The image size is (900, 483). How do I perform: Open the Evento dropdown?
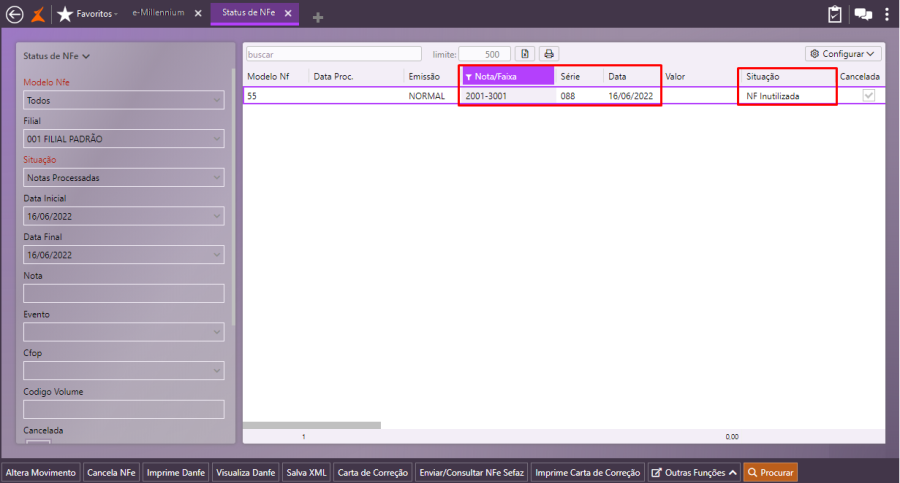124,332
